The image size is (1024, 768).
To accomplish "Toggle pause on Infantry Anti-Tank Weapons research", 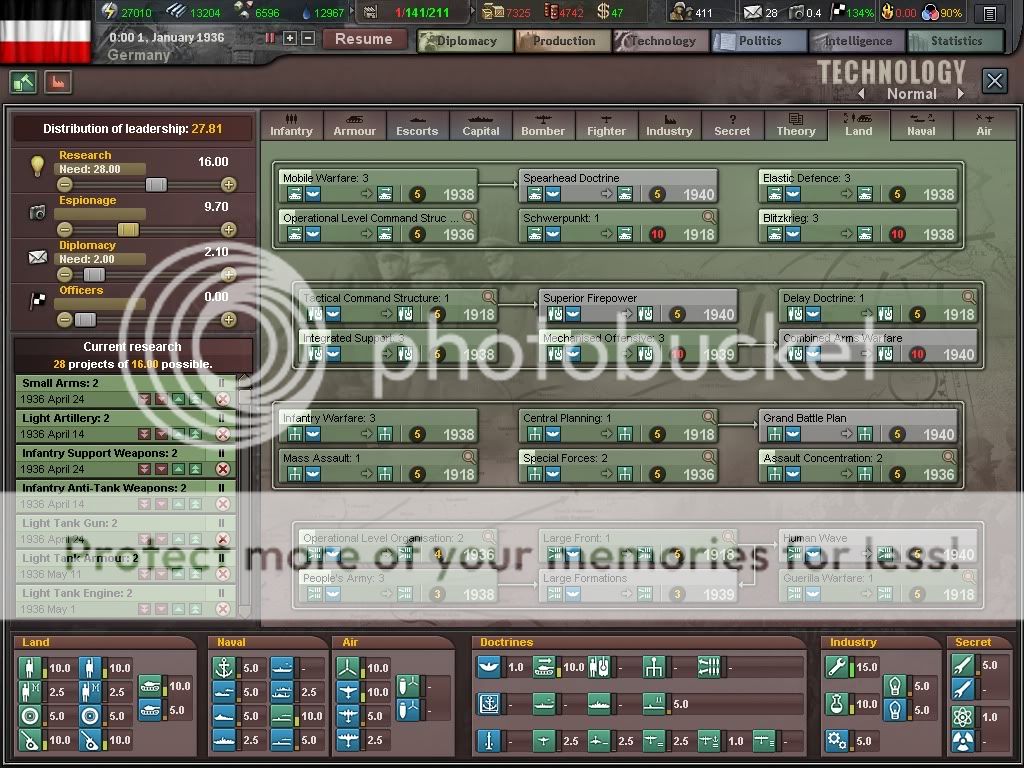I will click(x=221, y=488).
